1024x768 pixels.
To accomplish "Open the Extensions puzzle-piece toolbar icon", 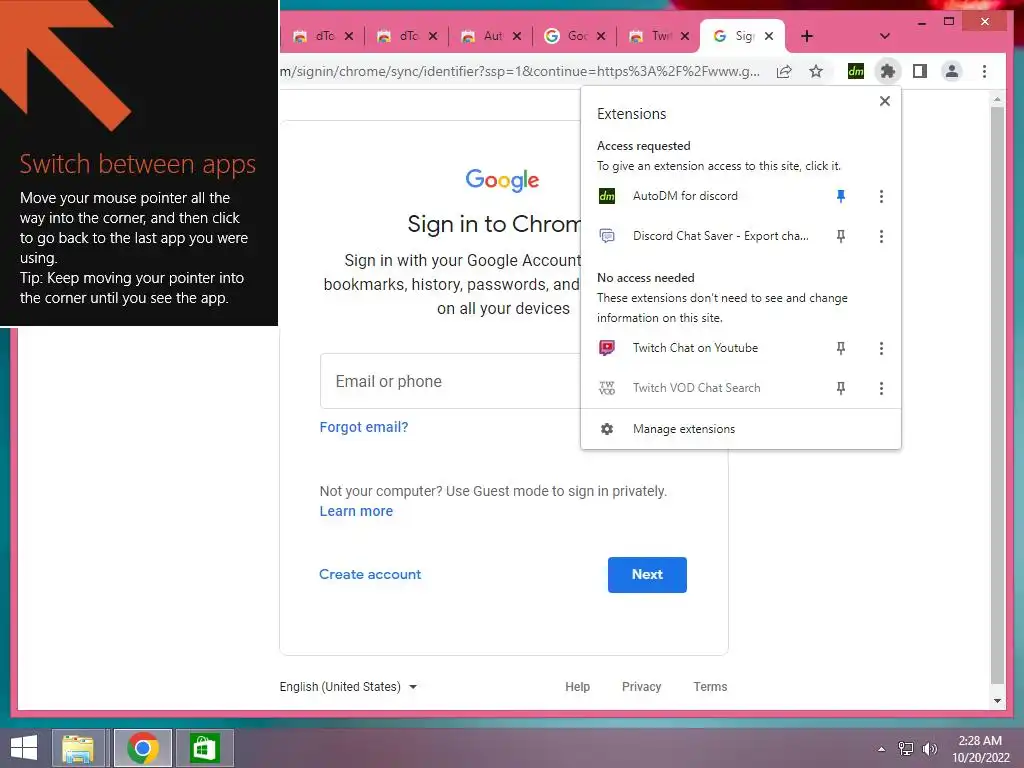I will click(x=887, y=71).
